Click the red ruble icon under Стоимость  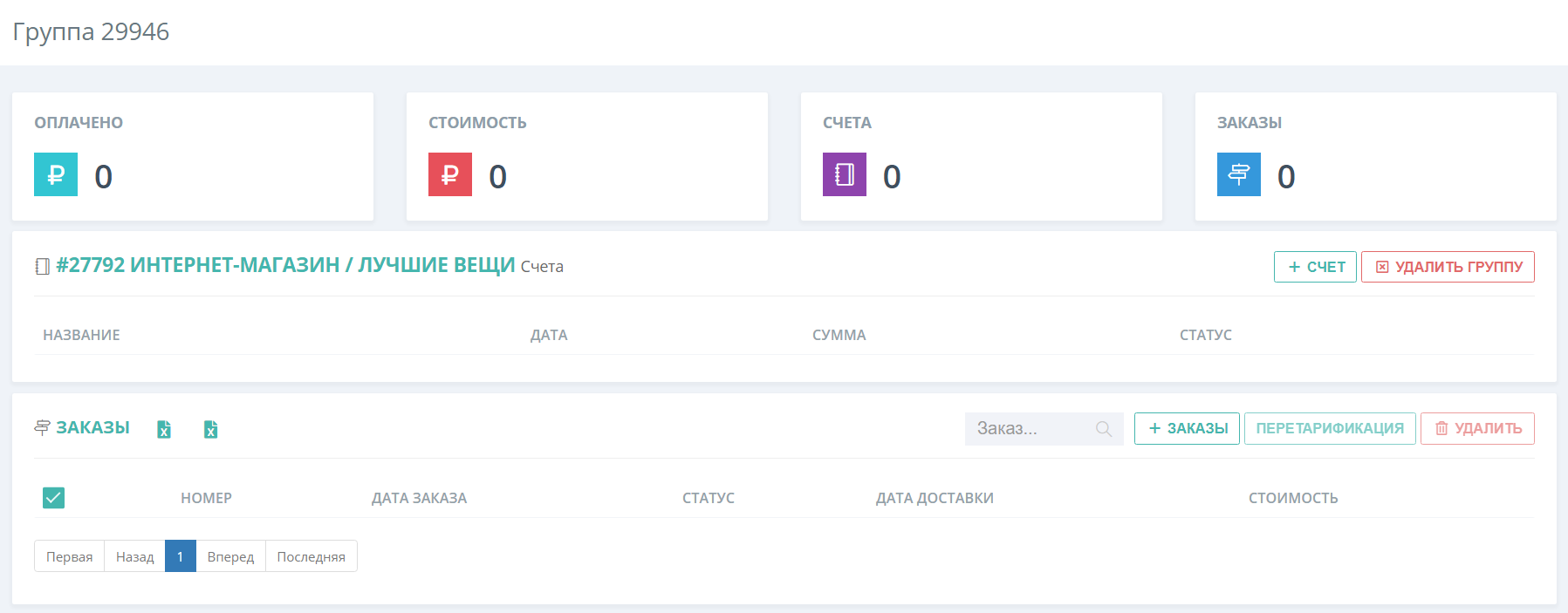tap(450, 174)
